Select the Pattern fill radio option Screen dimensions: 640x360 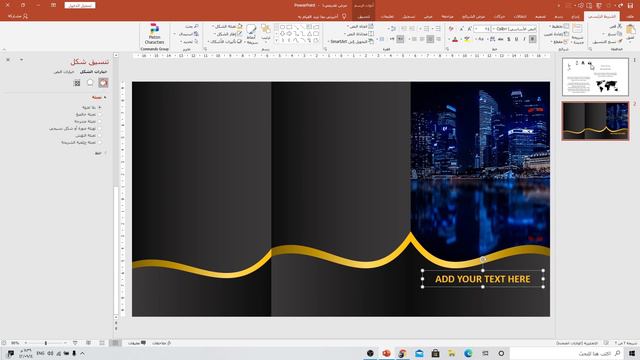click(x=100, y=135)
